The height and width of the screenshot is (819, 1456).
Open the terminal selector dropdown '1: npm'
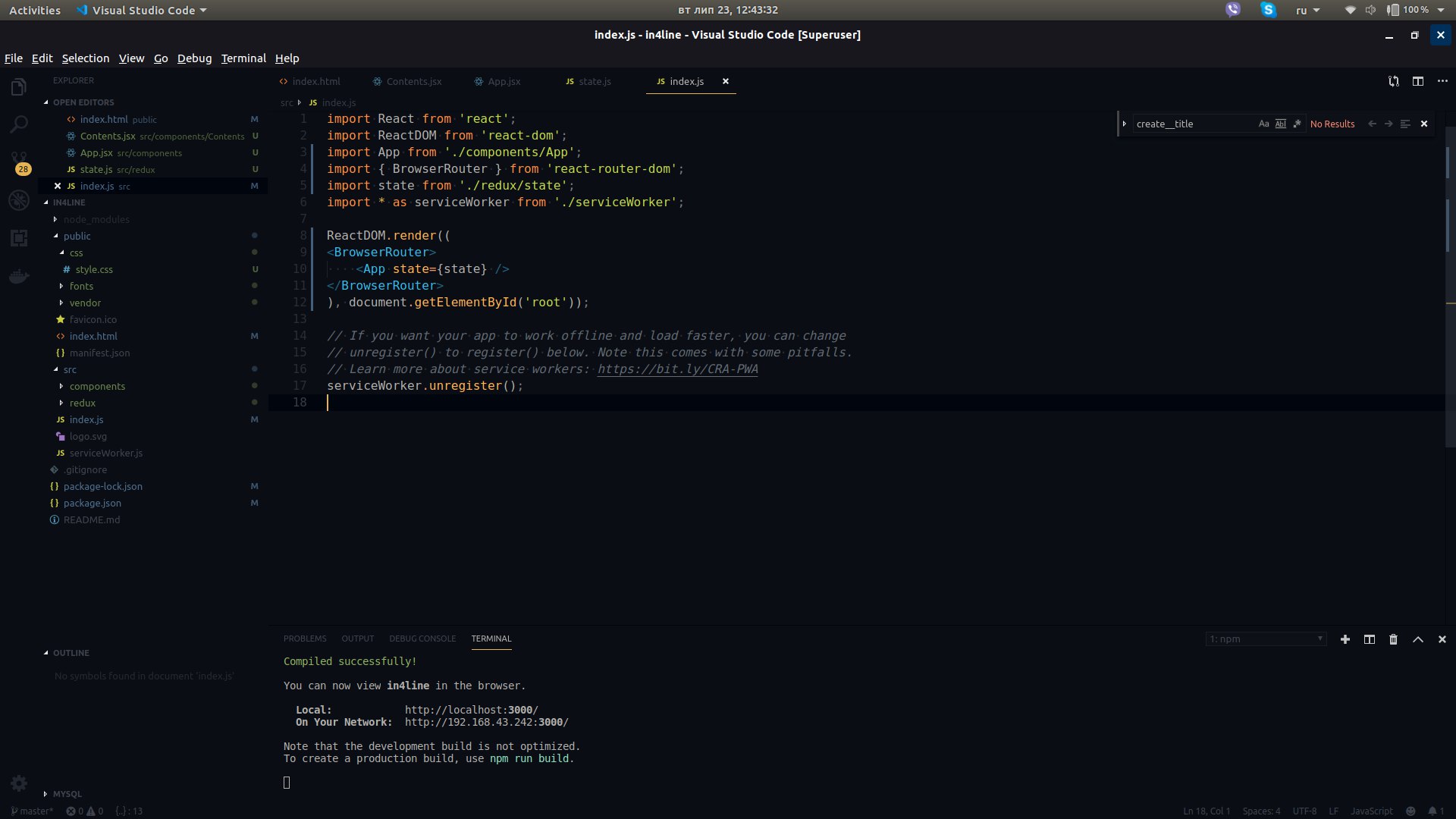point(1266,639)
